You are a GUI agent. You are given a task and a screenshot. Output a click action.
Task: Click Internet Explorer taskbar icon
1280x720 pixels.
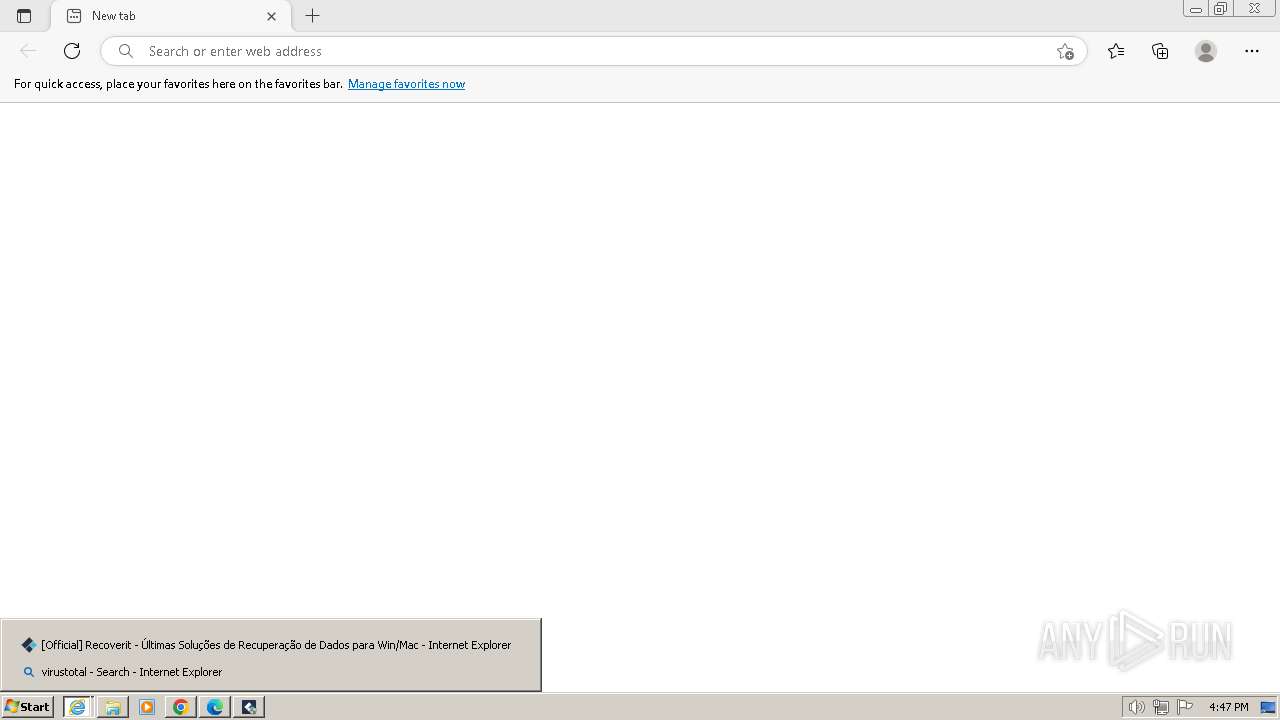tap(78, 707)
